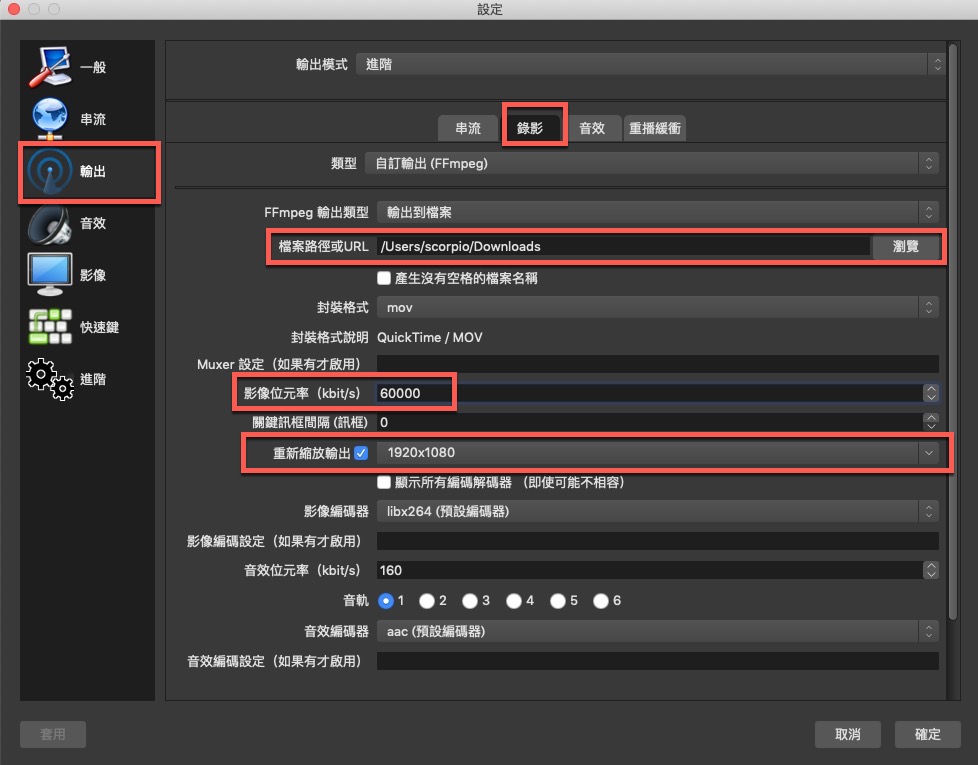Viewport: 978px width, 765px height.
Task: Click the 音效編碼設定 input field
Action: pos(657,661)
